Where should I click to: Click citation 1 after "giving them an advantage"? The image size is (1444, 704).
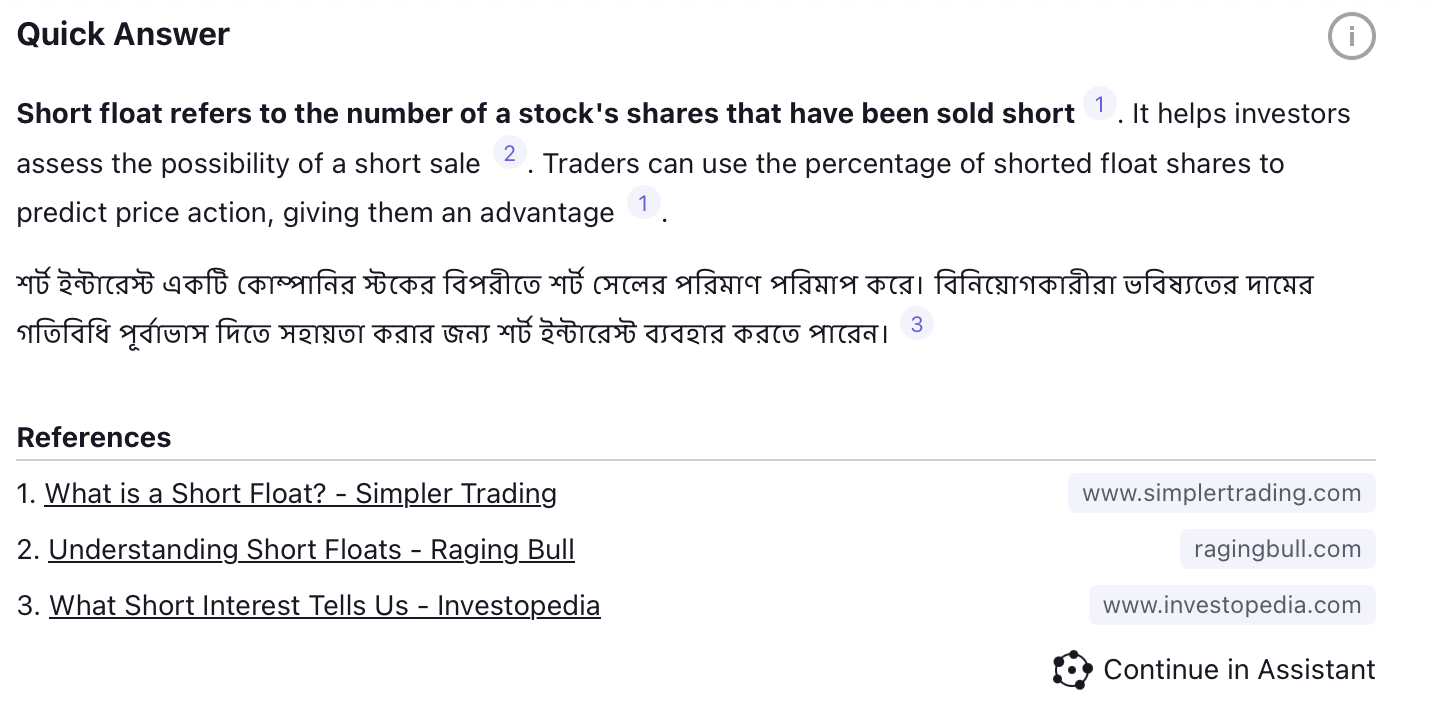(x=643, y=204)
